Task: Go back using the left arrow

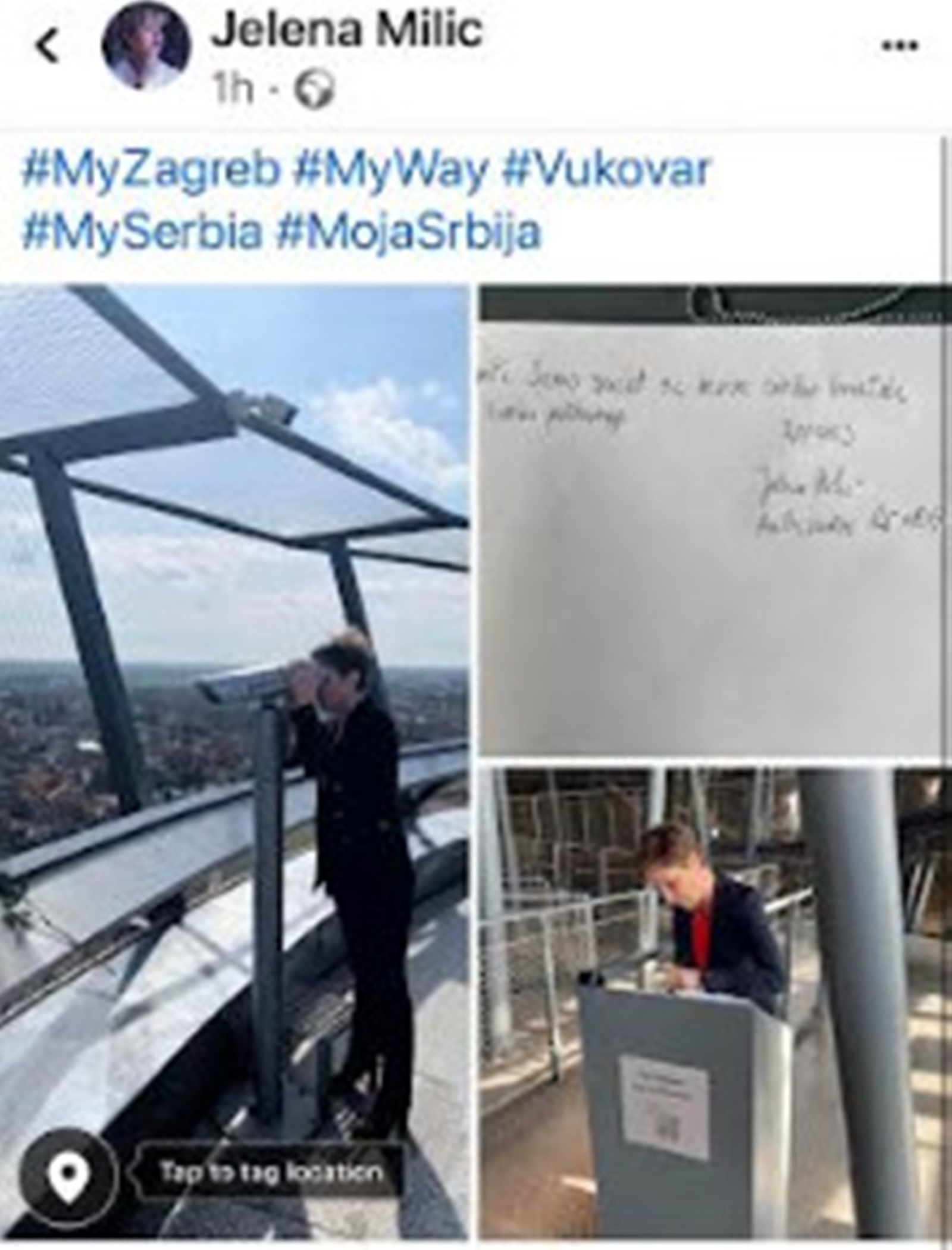Action: click(x=48, y=45)
